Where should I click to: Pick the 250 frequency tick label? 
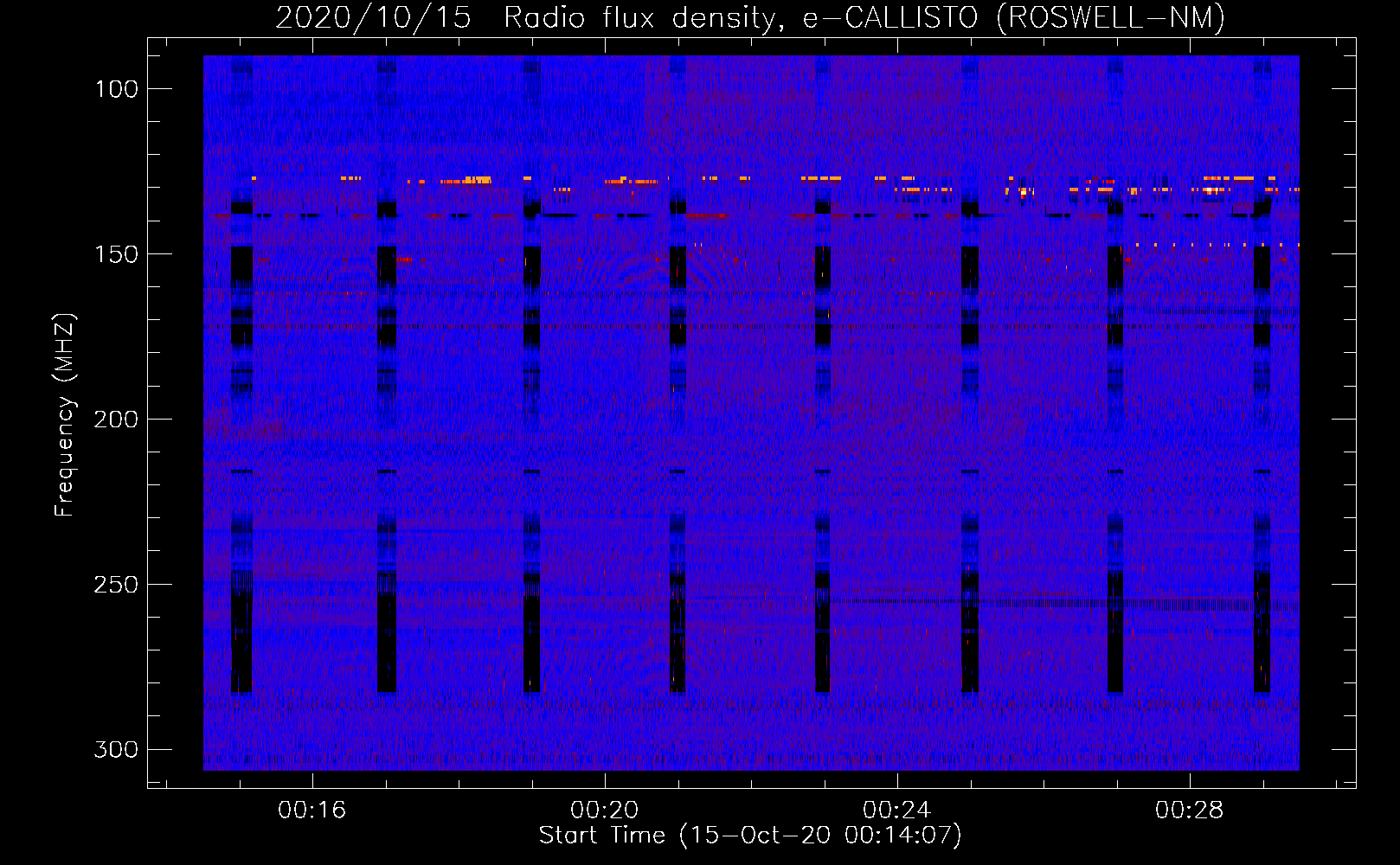click(116, 585)
